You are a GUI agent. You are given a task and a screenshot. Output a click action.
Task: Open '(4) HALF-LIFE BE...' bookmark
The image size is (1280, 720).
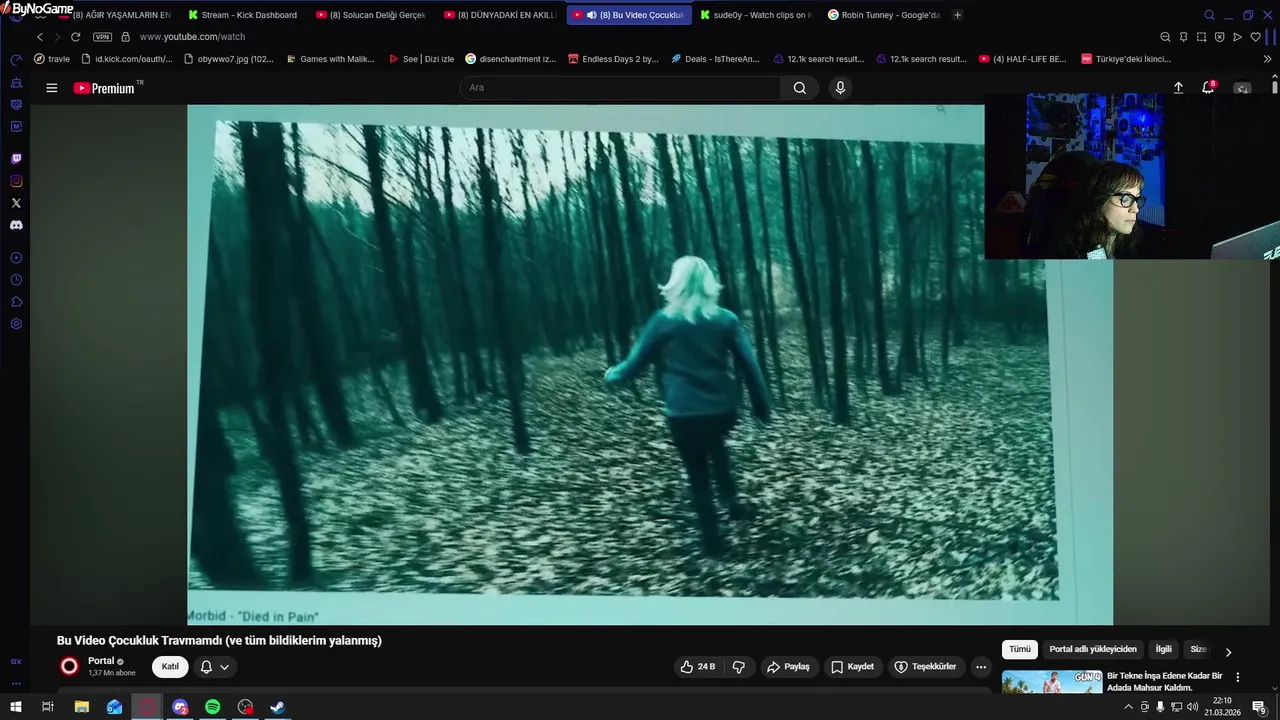pos(1022,59)
